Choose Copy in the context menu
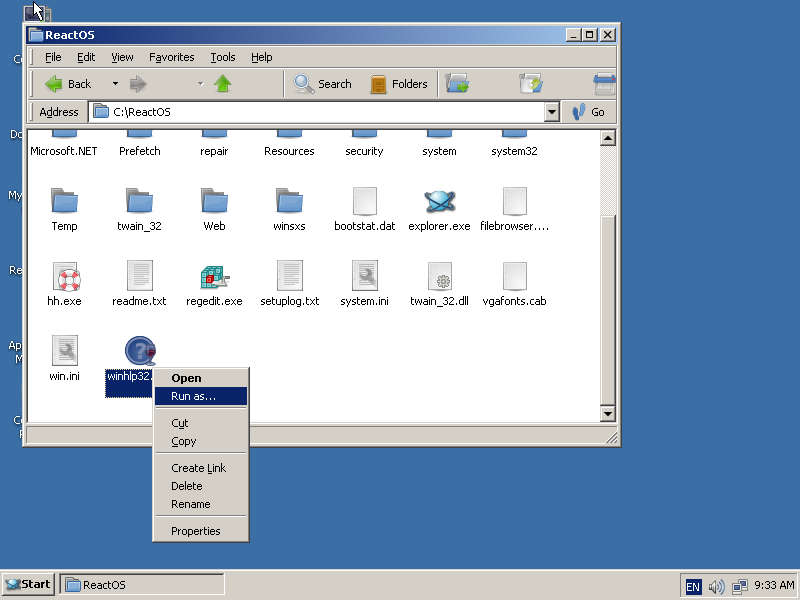The image size is (800, 600). pos(201,441)
